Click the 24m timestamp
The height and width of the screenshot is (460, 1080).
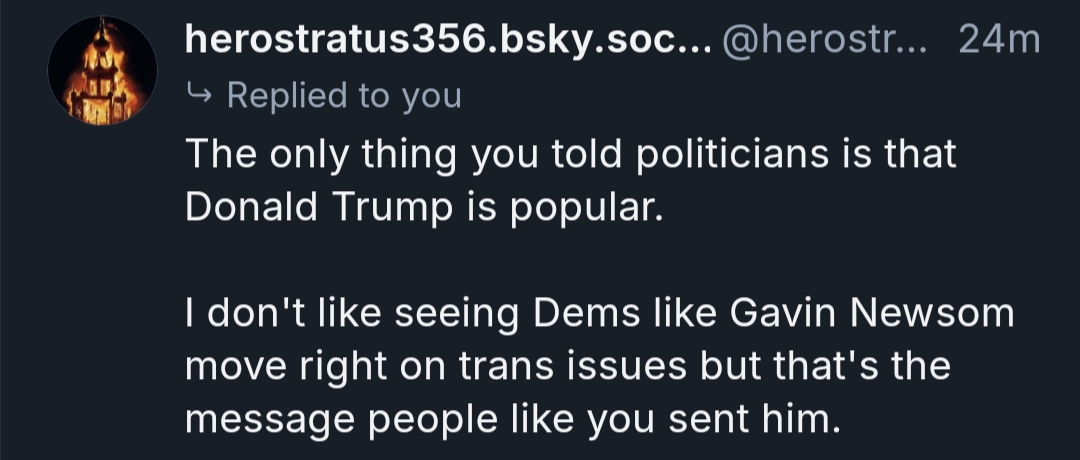tap(998, 40)
